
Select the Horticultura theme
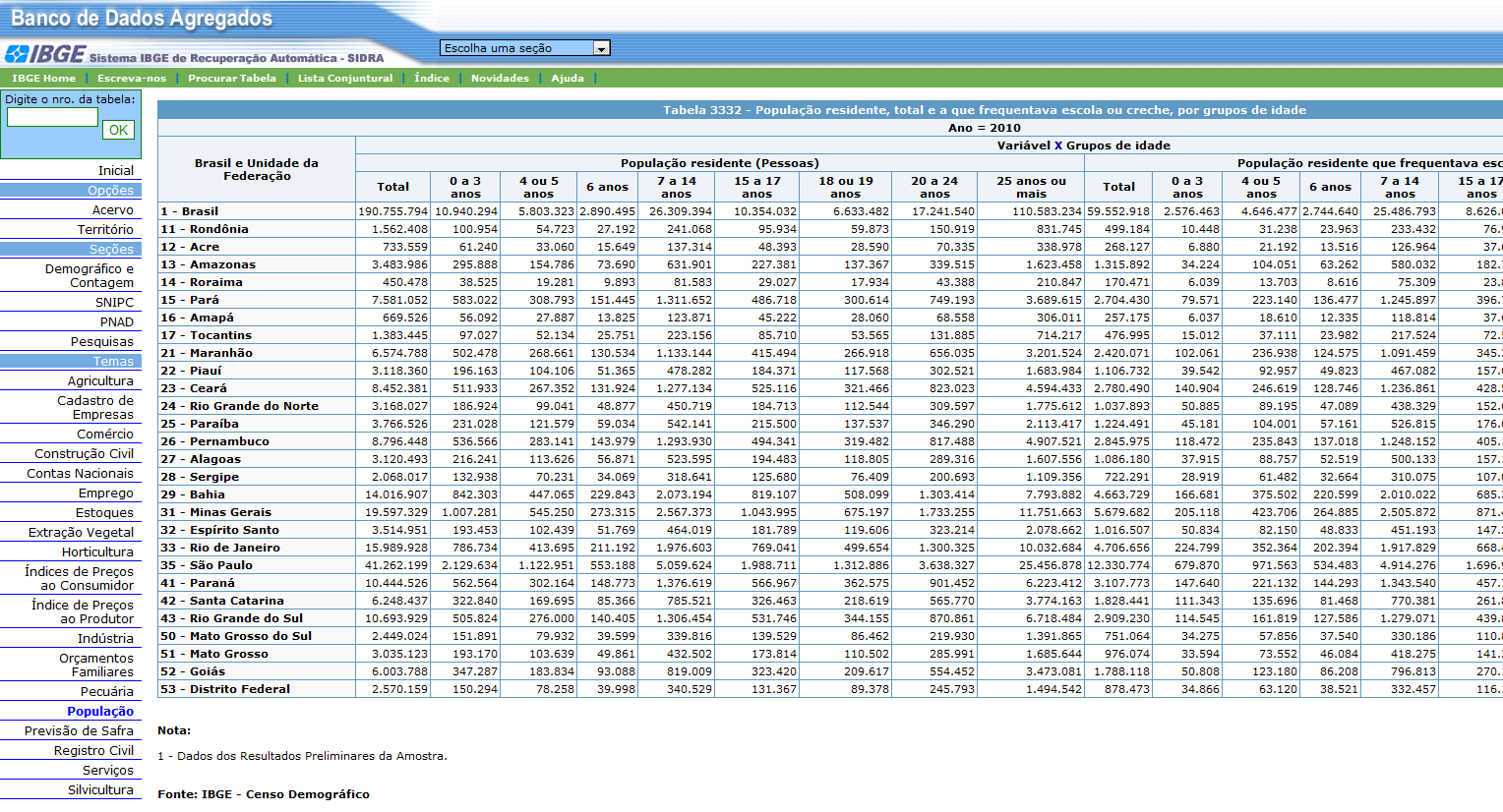(97, 551)
